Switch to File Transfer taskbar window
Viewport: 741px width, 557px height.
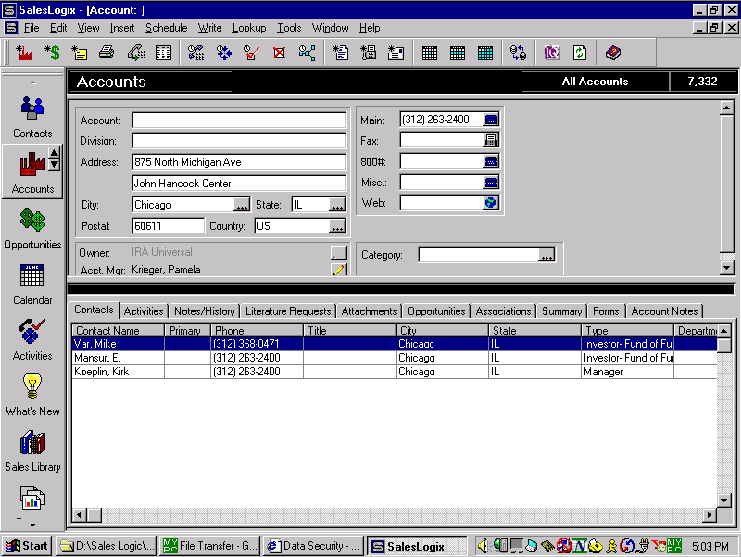point(210,546)
